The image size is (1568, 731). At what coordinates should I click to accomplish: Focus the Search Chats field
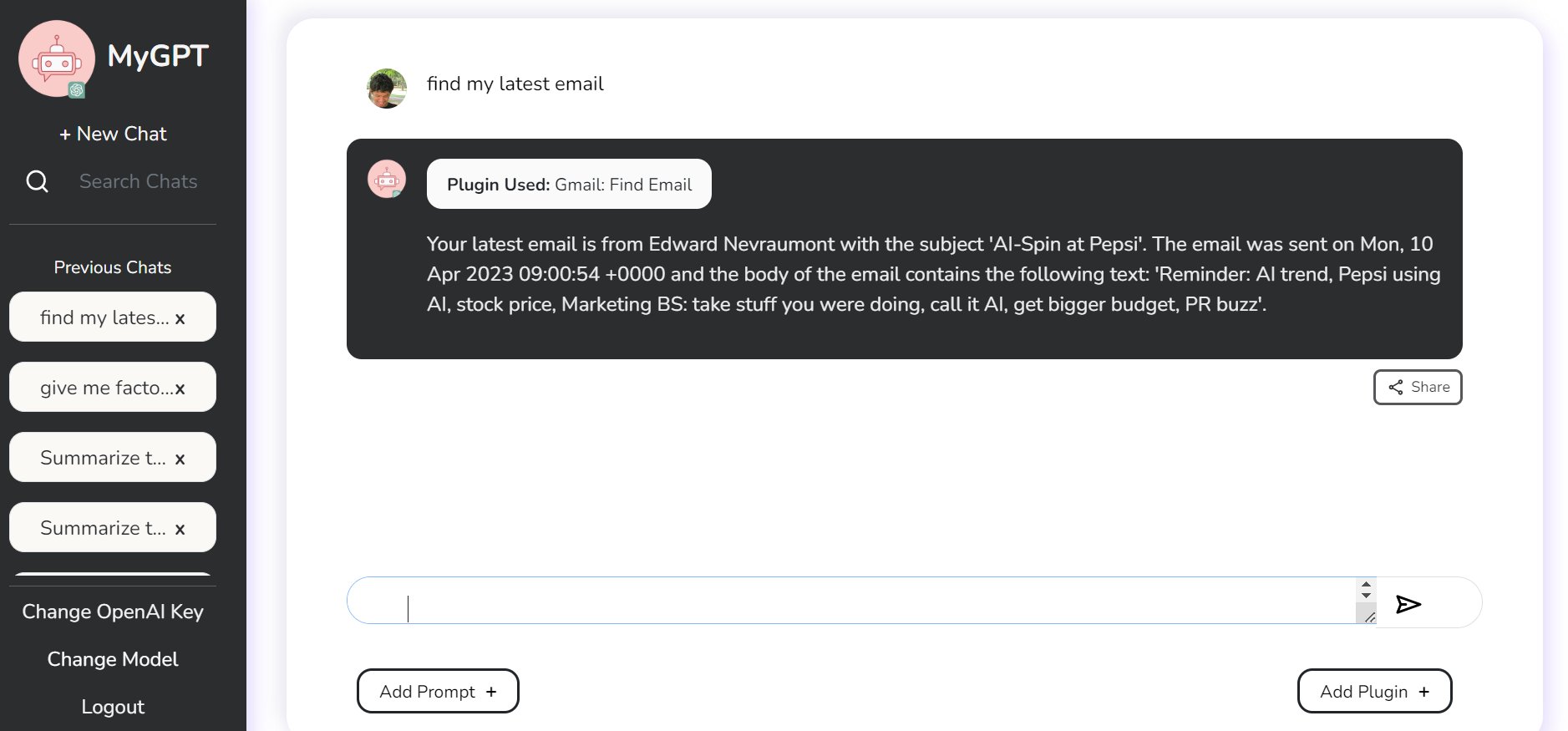coord(139,181)
